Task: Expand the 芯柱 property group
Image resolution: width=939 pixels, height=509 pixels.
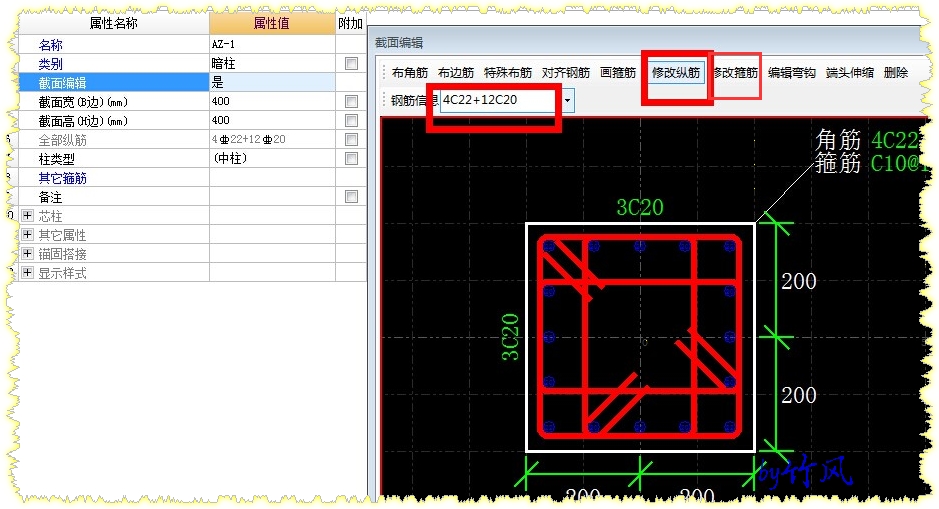Action: point(28,215)
